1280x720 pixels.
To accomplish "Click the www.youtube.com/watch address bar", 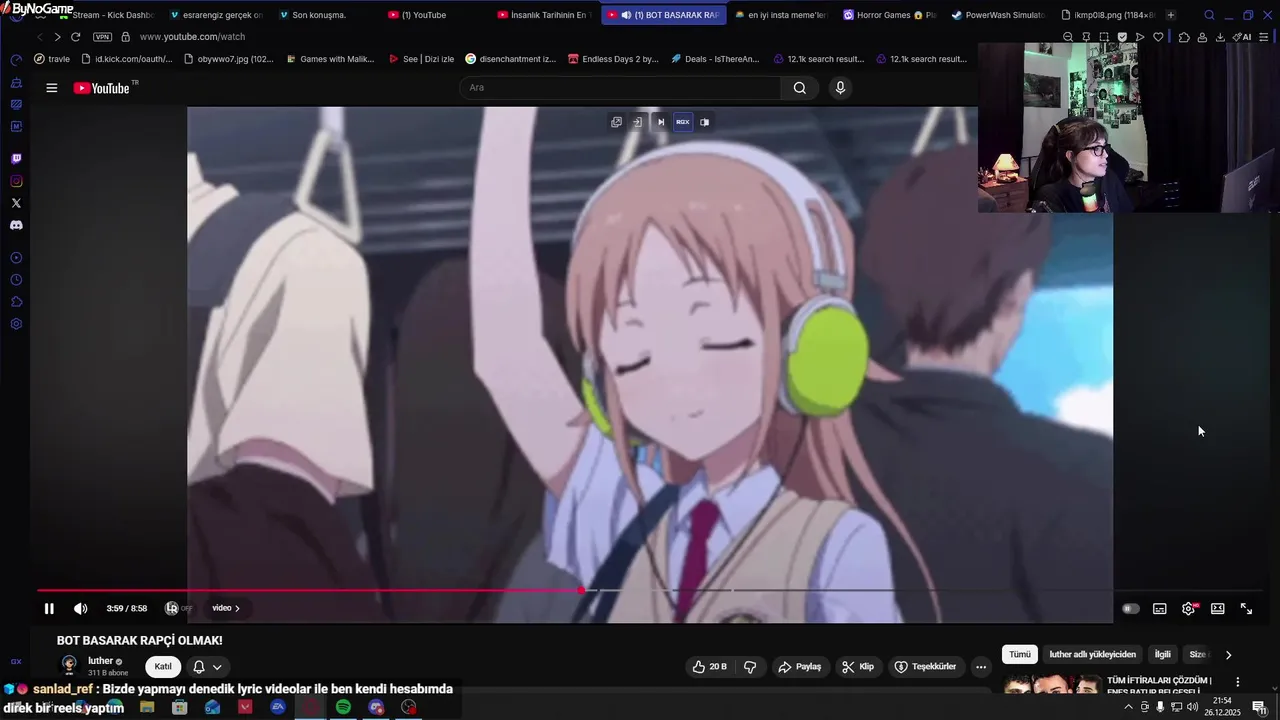I will point(192,37).
